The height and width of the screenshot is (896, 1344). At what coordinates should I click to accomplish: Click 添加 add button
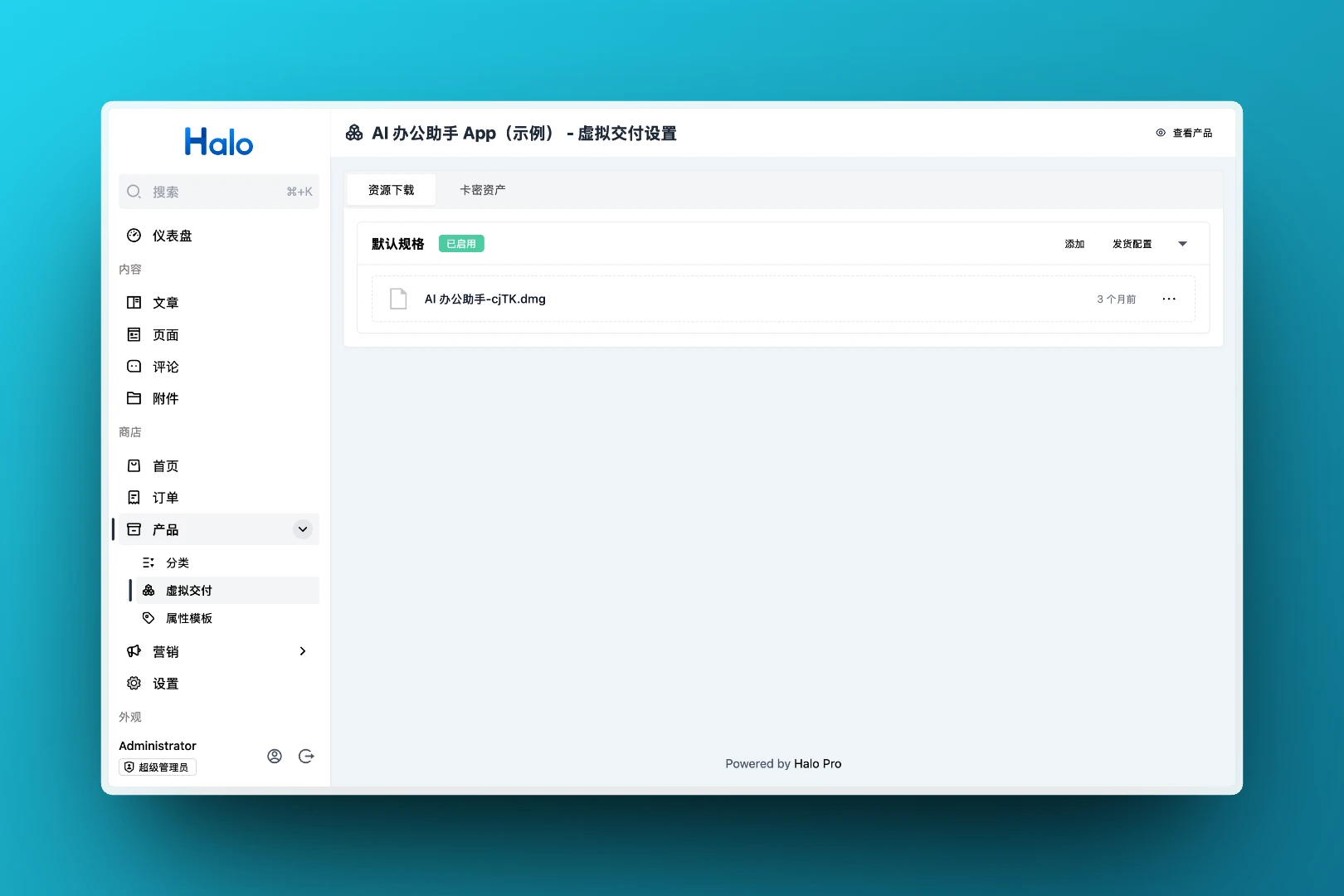pyautogui.click(x=1074, y=244)
